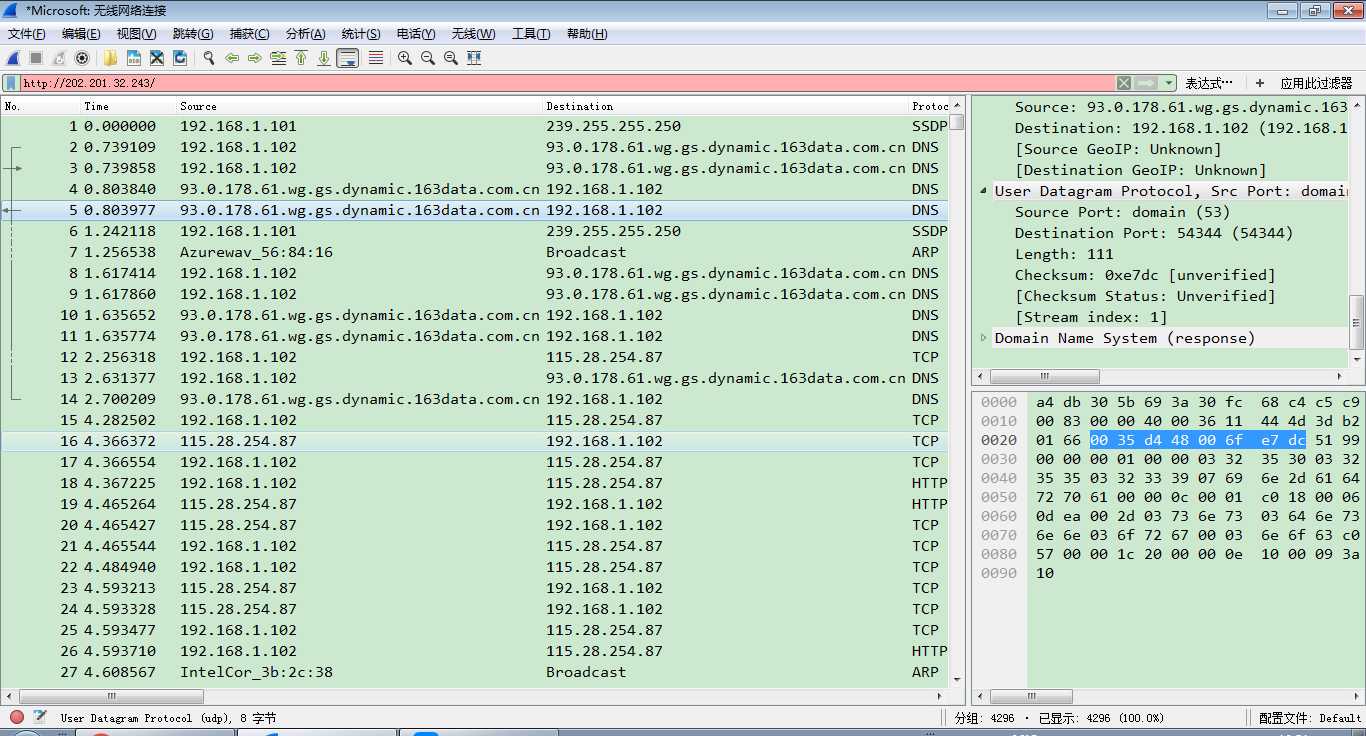This screenshot has width=1366, height=736.
Task: Open the 视图(V) menu
Action: point(136,34)
